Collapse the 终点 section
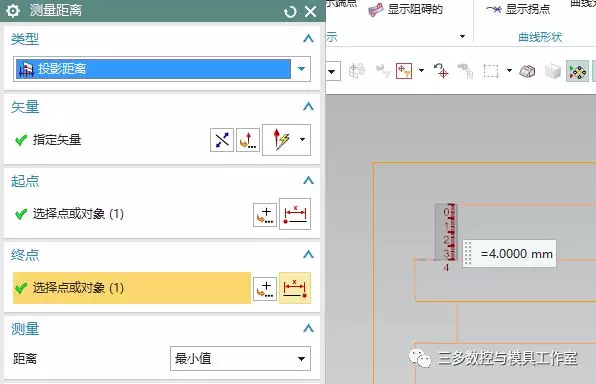Screen dimensions: 596x384 coord(309,254)
